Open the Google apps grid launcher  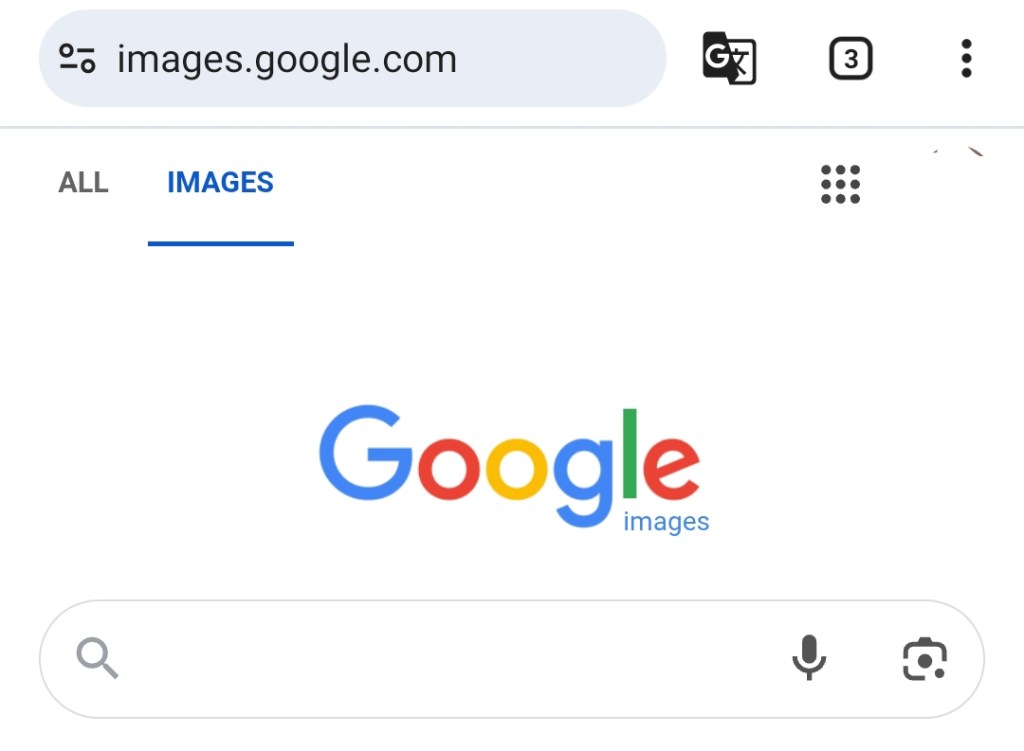tap(840, 184)
